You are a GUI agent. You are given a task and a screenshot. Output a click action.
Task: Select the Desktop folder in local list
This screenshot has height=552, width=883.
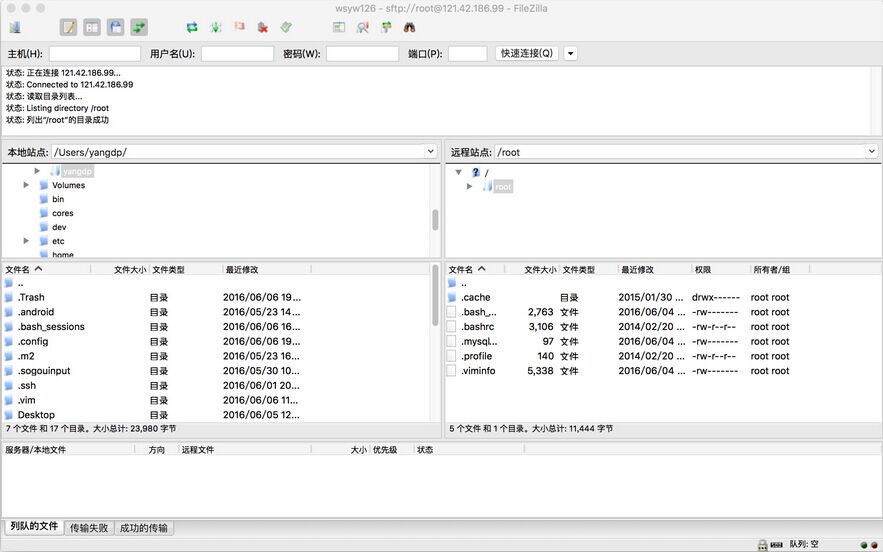tap(36, 415)
